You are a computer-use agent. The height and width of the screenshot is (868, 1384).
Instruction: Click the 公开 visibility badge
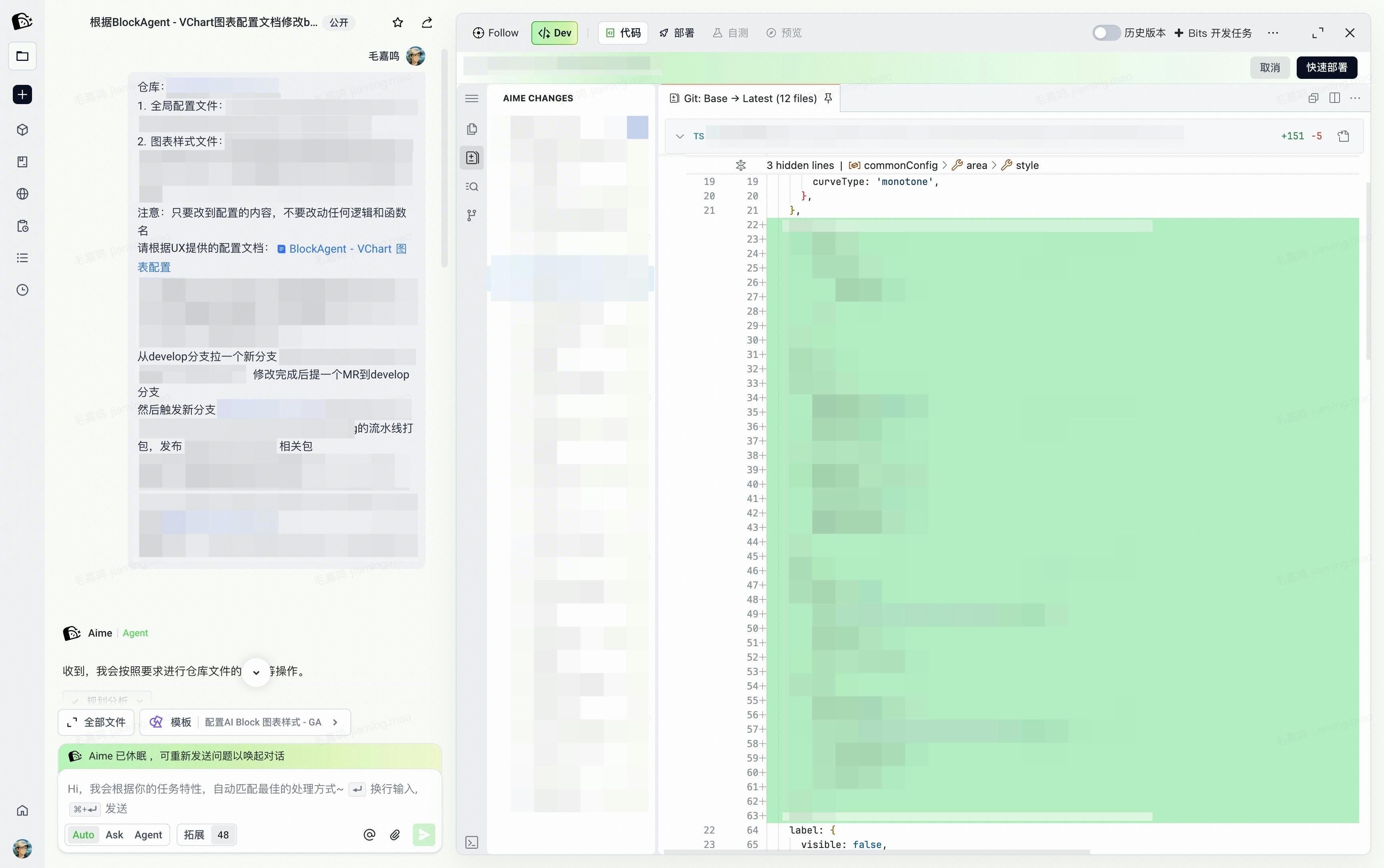[339, 22]
